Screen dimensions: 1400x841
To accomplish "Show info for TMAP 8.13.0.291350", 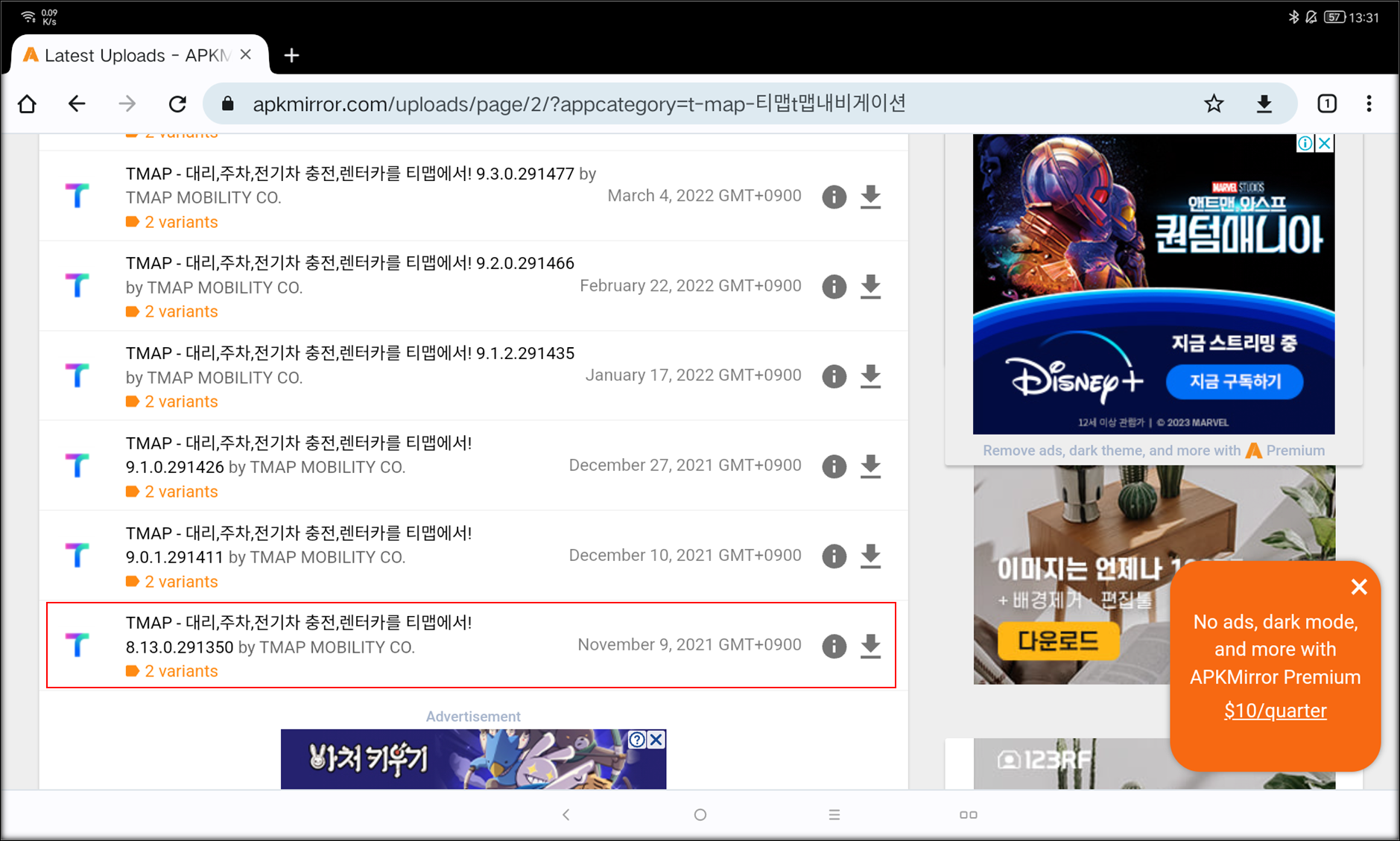I will click(834, 646).
